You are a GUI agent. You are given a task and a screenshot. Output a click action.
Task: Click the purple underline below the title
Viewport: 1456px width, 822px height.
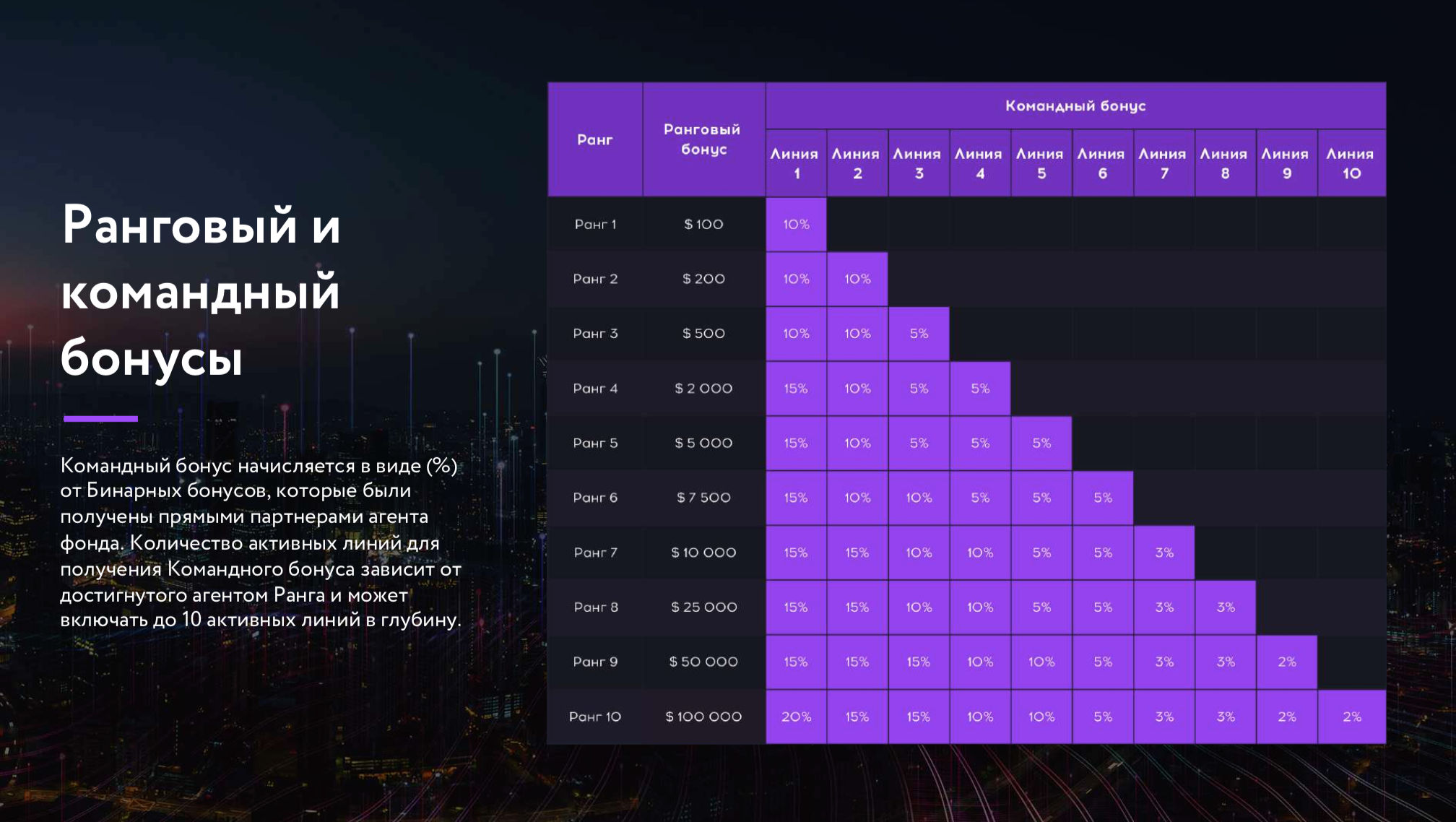(x=100, y=418)
